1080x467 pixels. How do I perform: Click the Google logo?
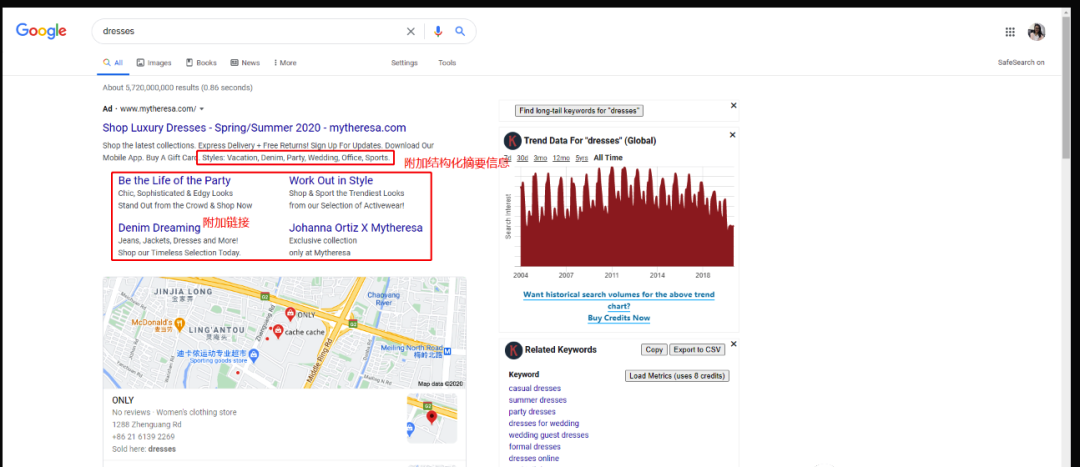click(41, 31)
